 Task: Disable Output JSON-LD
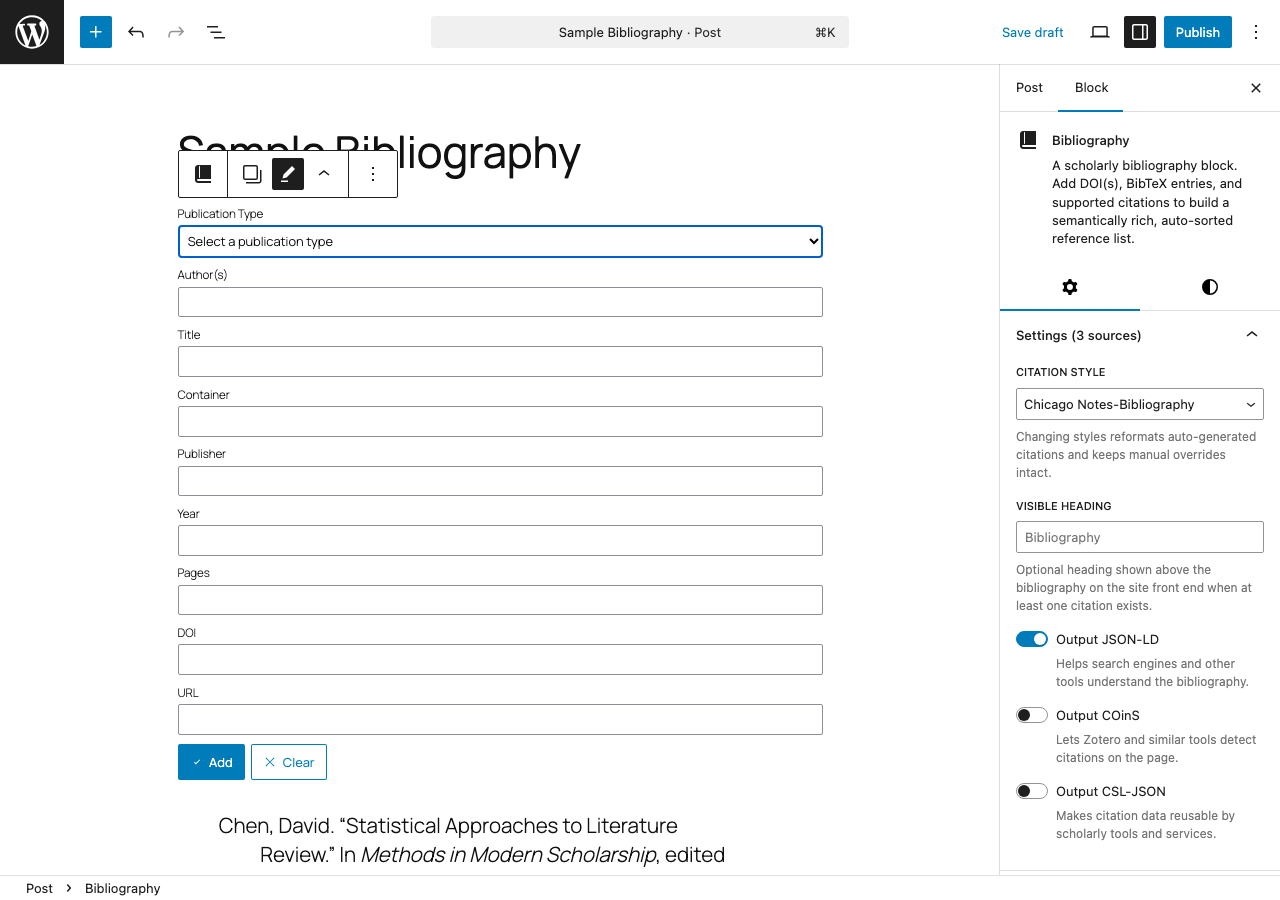[1031, 638]
